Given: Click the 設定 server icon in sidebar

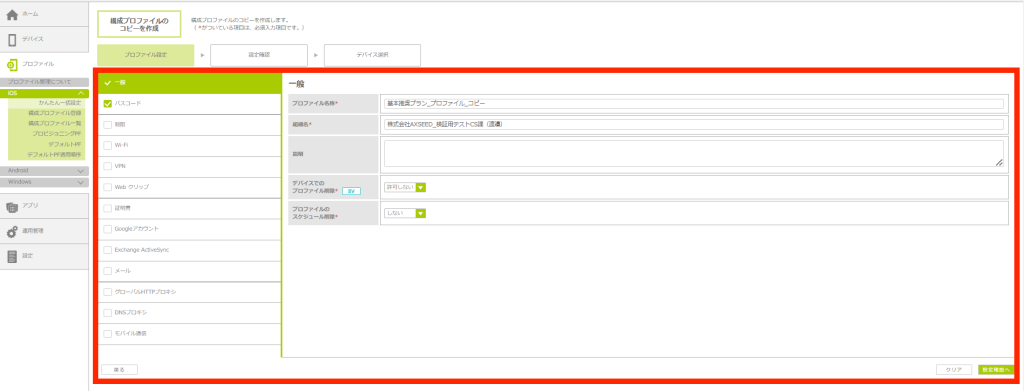Looking at the screenshot, I should pyautogui.click(x=12, y=257).
